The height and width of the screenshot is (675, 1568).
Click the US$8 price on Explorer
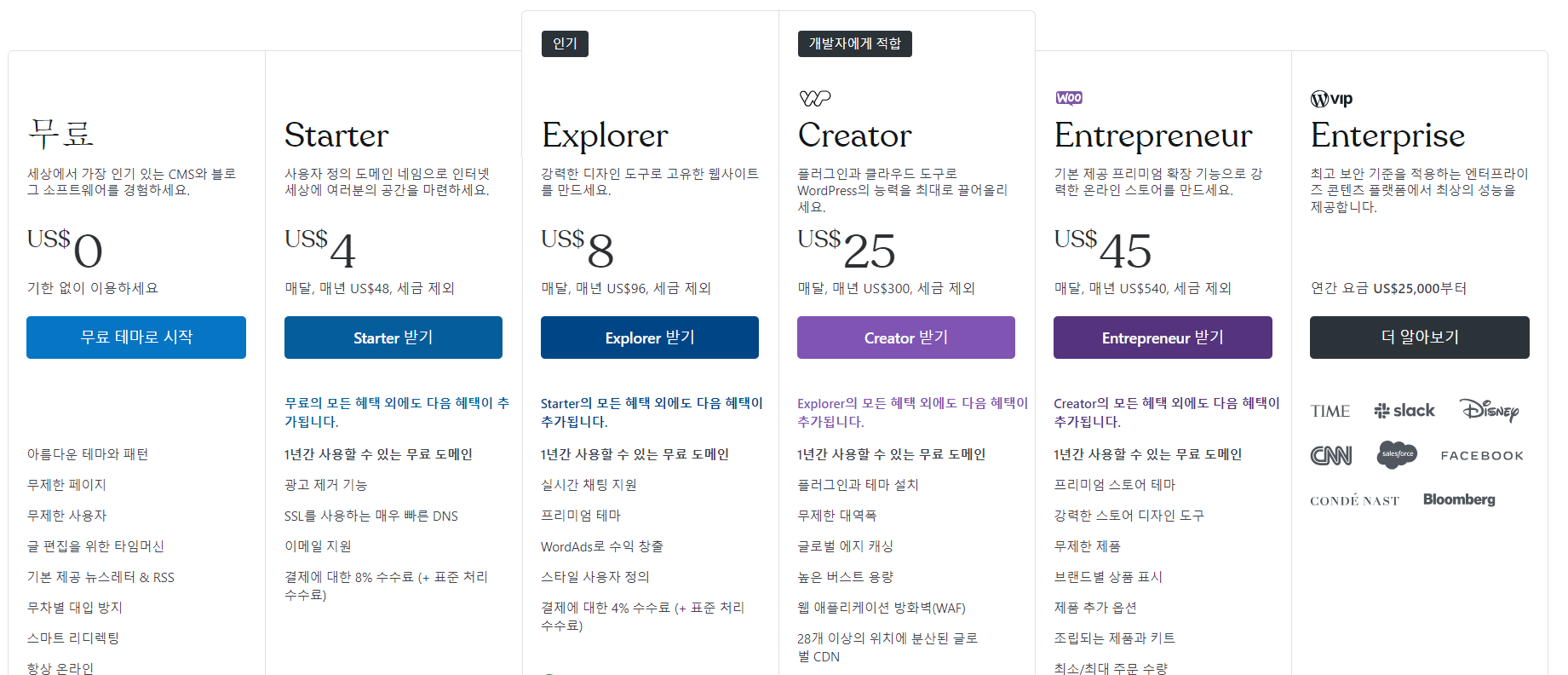(x=577, y=249)
